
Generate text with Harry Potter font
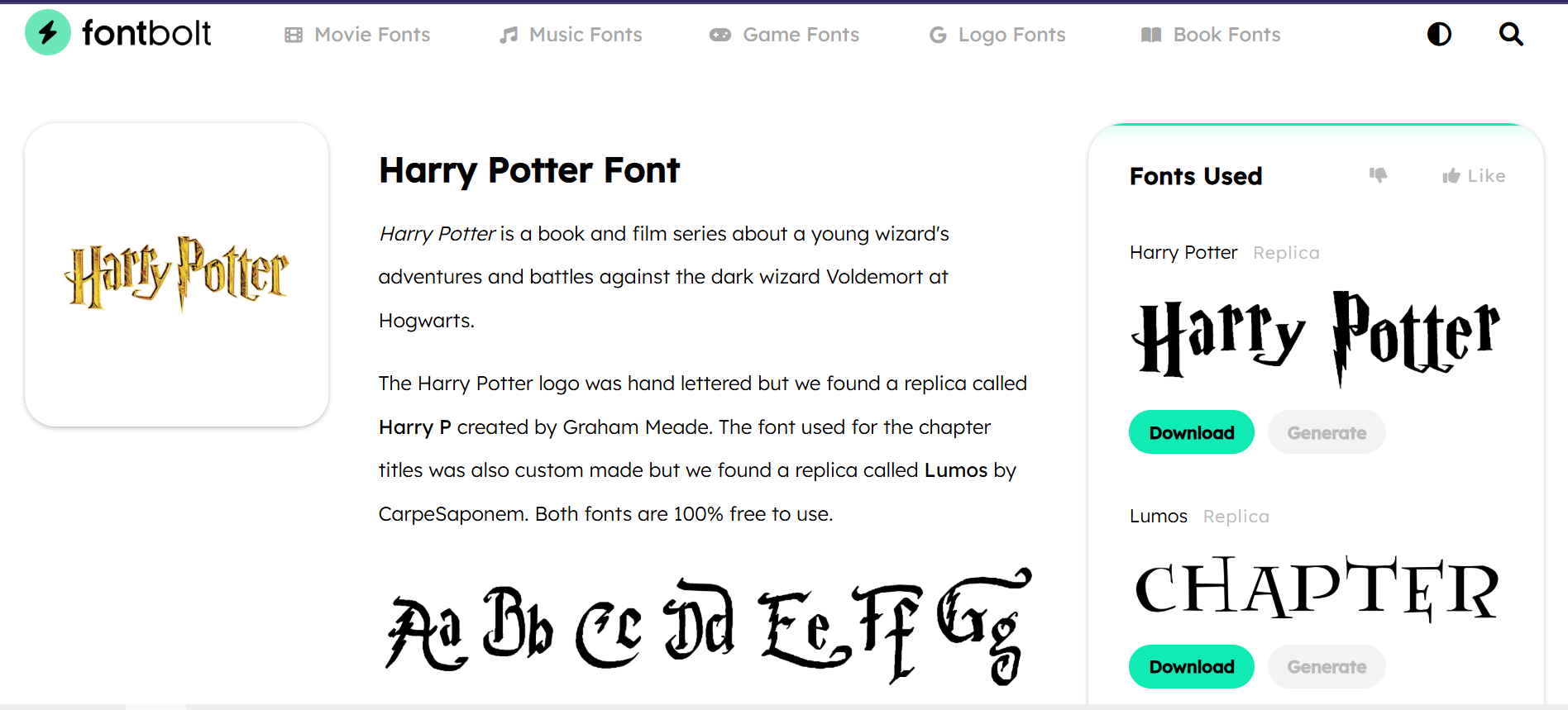point(1327,432)
